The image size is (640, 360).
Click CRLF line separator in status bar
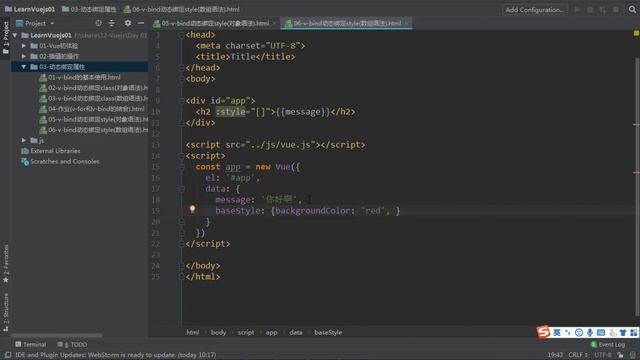pos(578,355)
